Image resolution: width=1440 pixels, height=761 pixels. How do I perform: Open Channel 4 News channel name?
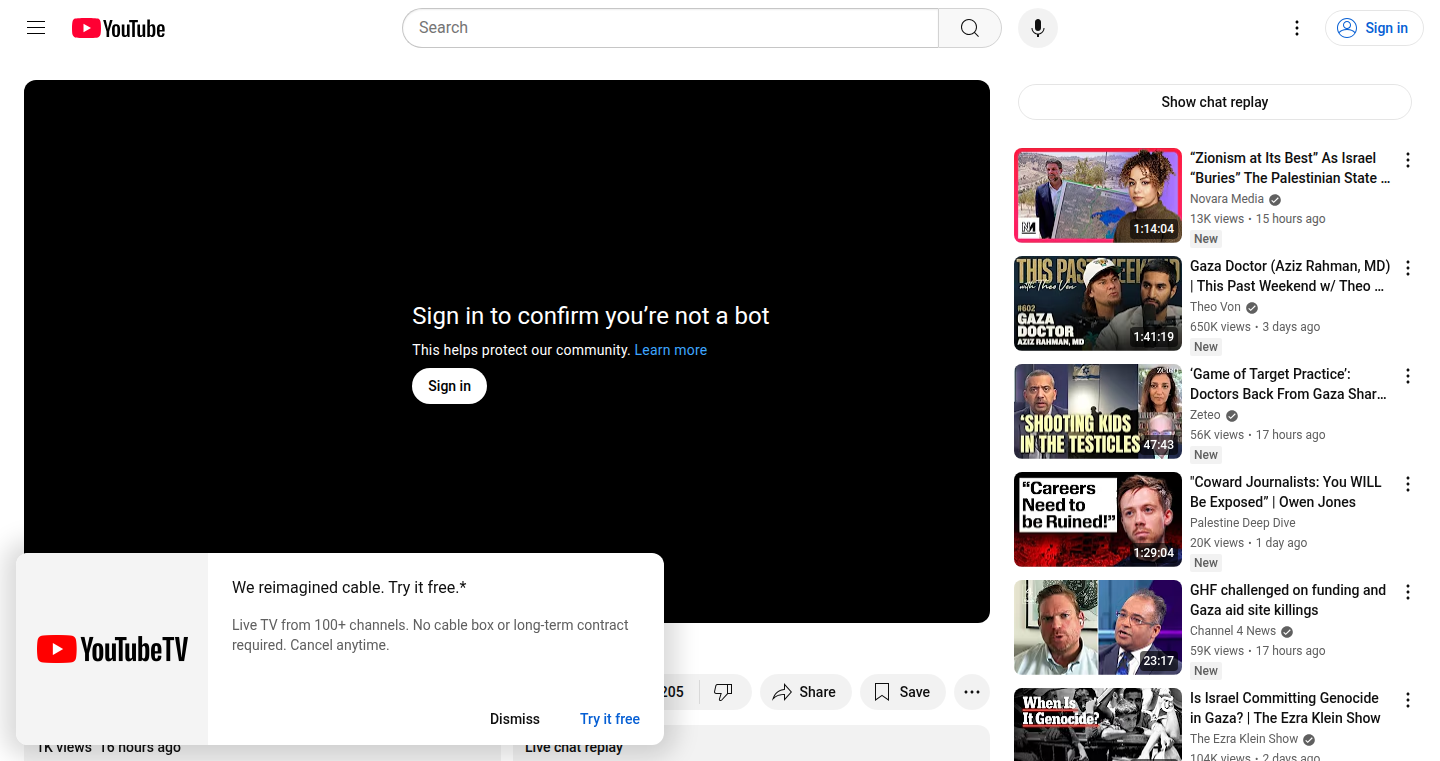(x=1233, y=631)
